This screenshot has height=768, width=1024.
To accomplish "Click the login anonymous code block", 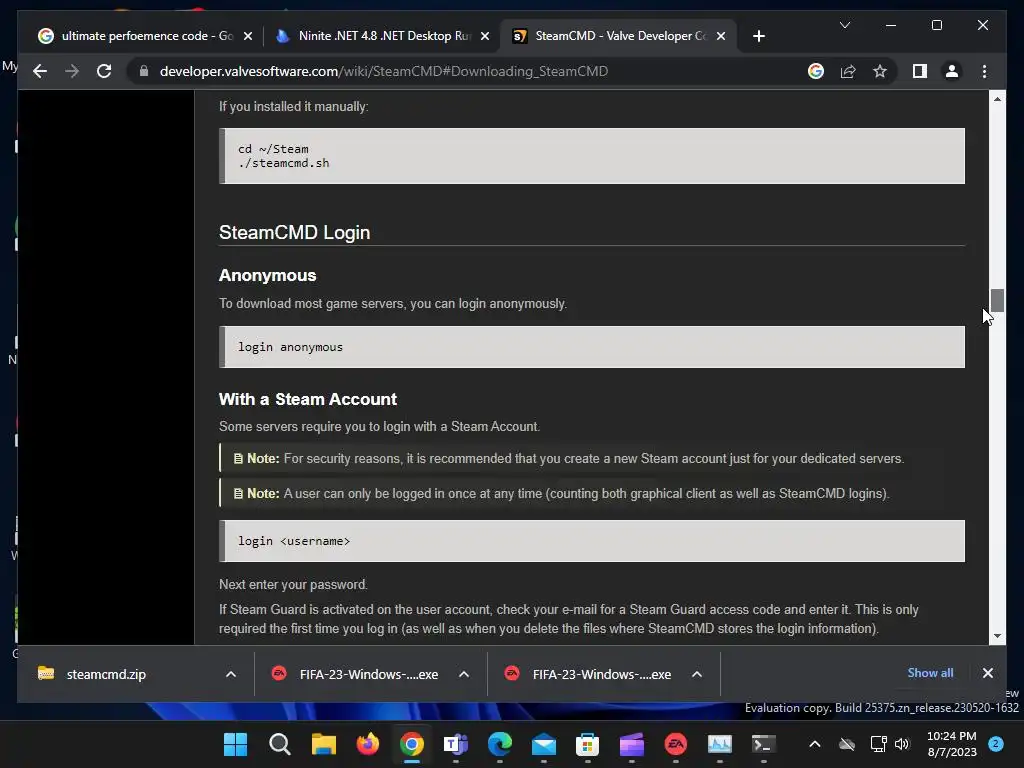I will (x=592, y=347).
